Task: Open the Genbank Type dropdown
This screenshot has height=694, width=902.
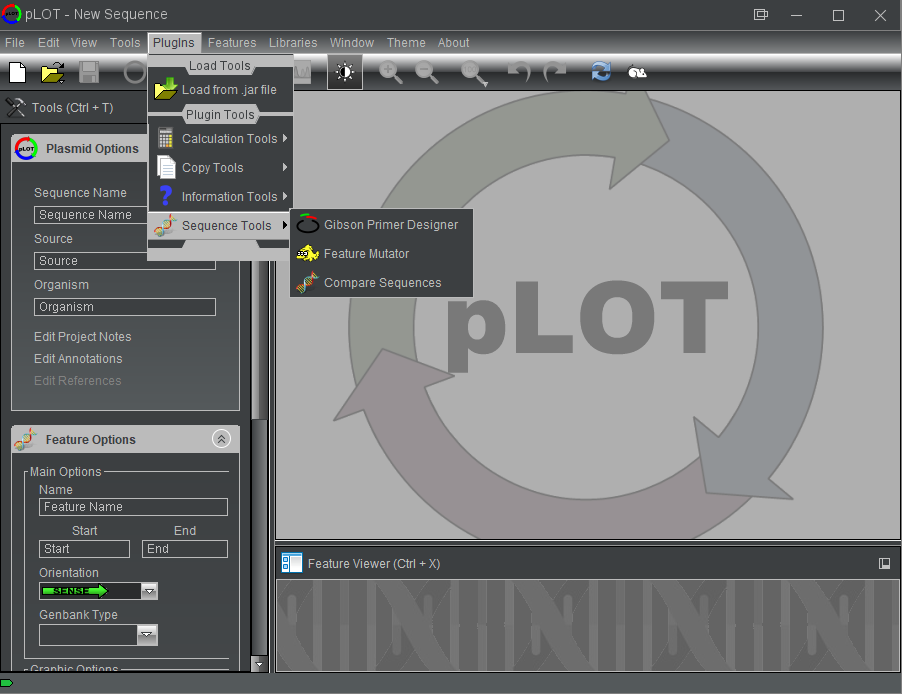Action: point(147,635)
